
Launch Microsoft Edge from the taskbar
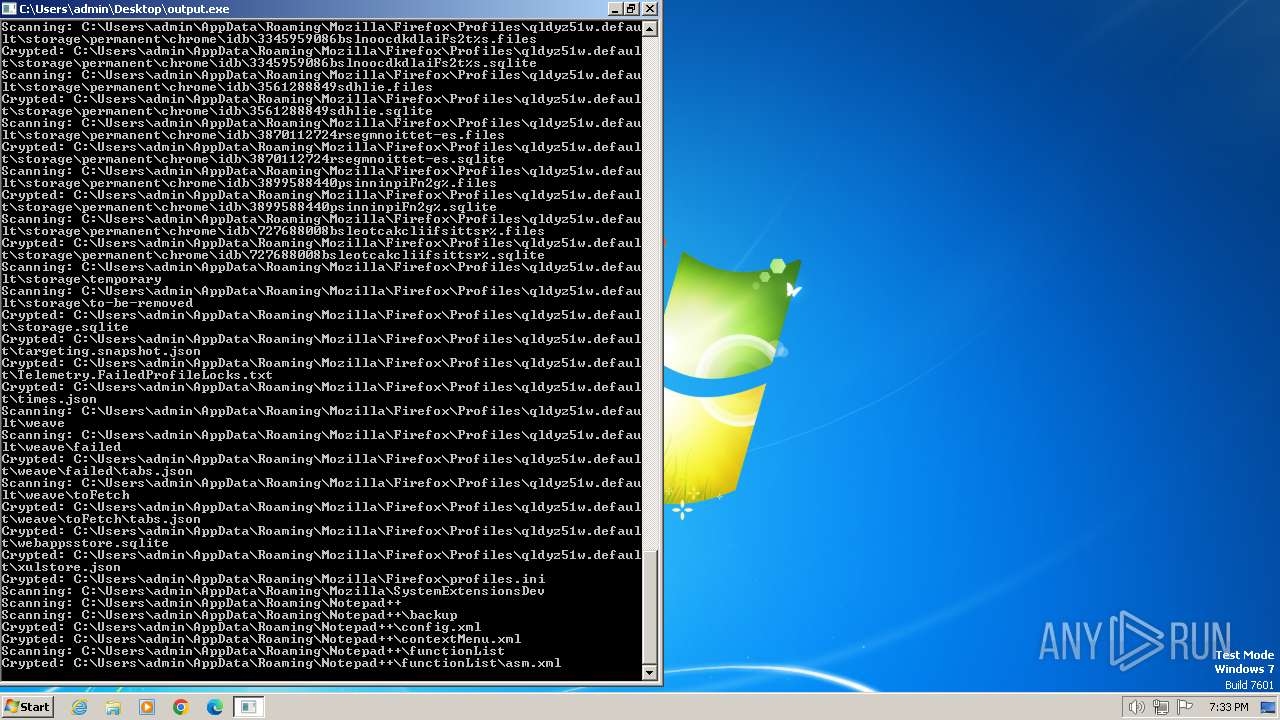pos(215,707)
